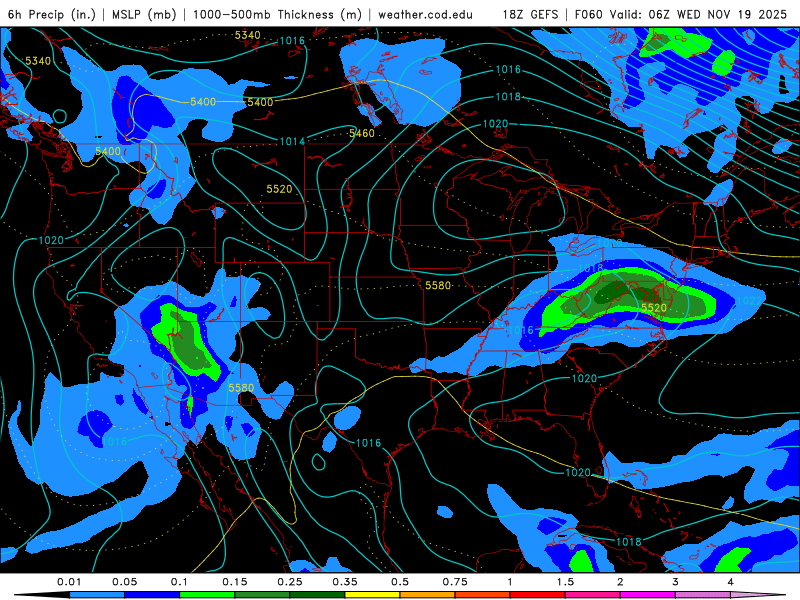800x600 pixels.
Task: Click the '6h Precip (in.)' header text
Action: click(52, 14)
